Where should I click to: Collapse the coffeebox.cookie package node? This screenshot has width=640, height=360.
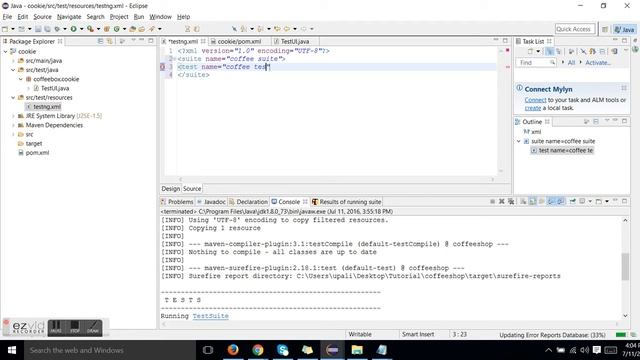[21, 79]
